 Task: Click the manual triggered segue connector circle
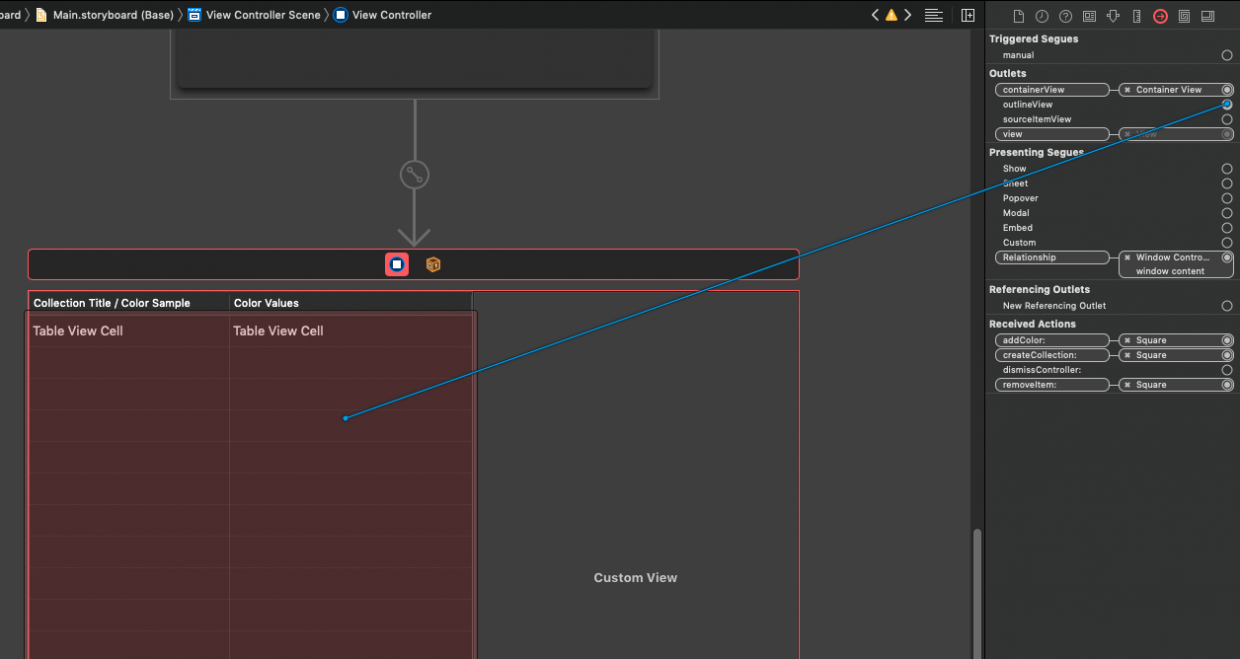[1227, 55]
